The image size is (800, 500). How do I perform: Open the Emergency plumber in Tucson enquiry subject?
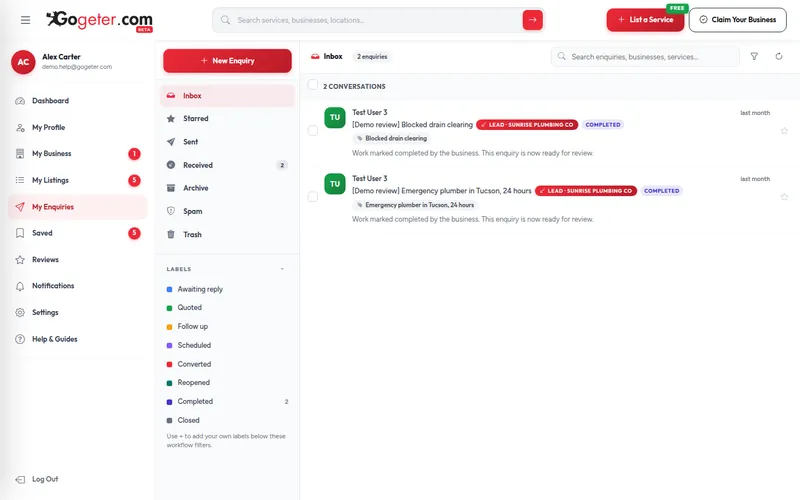click(x=442, y=191)
